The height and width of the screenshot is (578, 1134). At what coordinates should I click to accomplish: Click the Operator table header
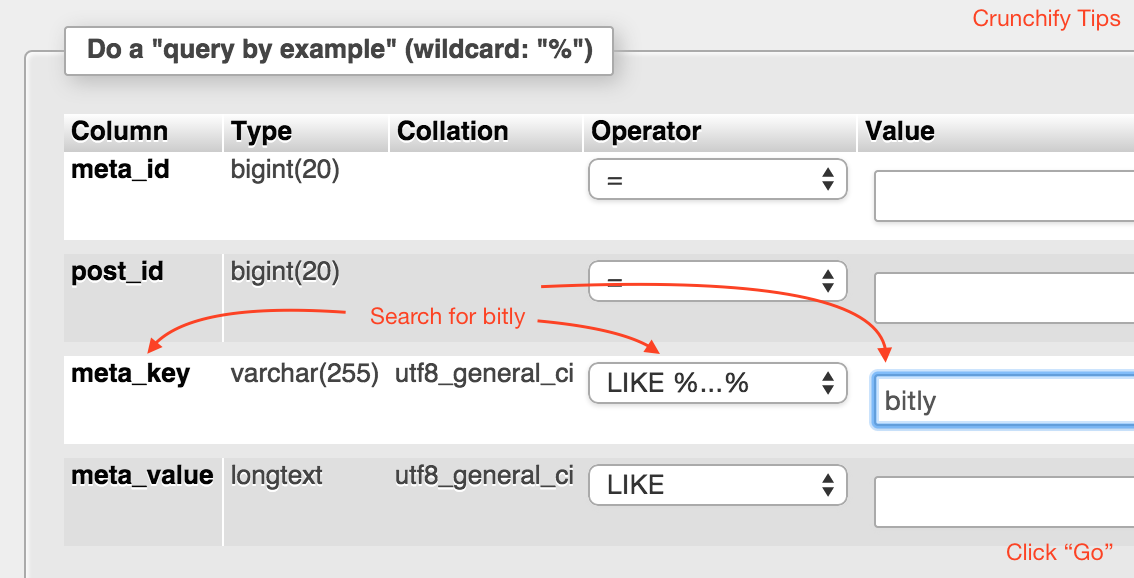(x=646, y=131)
